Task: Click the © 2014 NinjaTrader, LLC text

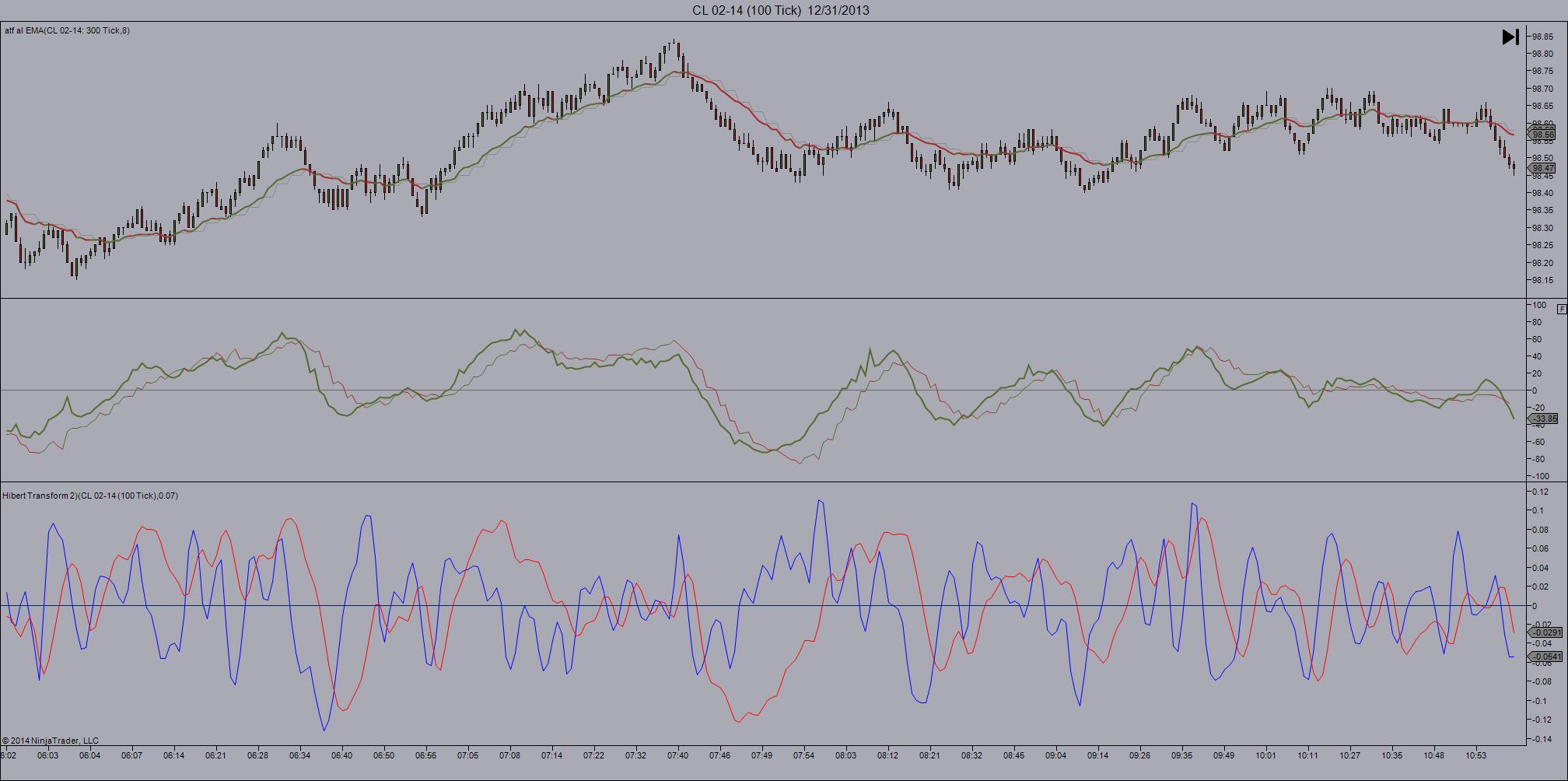Action: click(x=51, y=741)
